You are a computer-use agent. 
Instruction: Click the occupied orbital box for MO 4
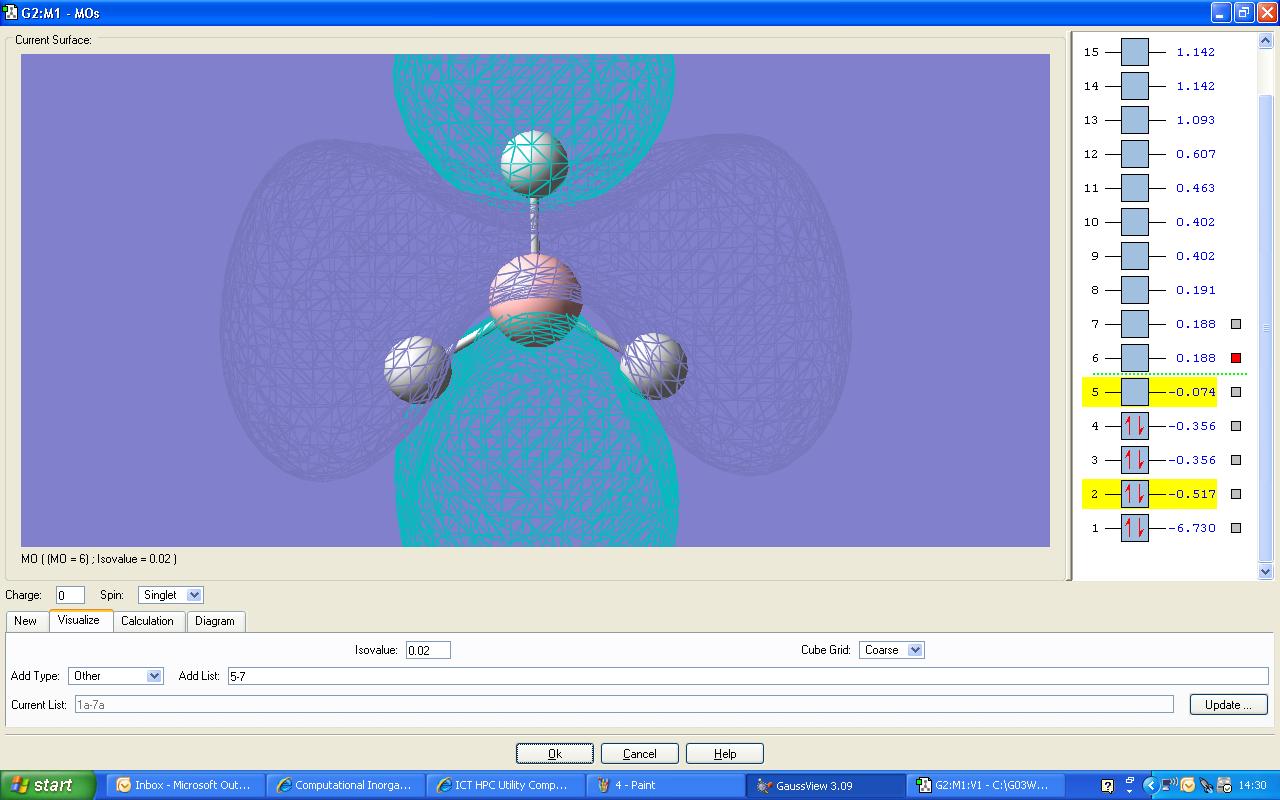click(x=1134, y=426)
